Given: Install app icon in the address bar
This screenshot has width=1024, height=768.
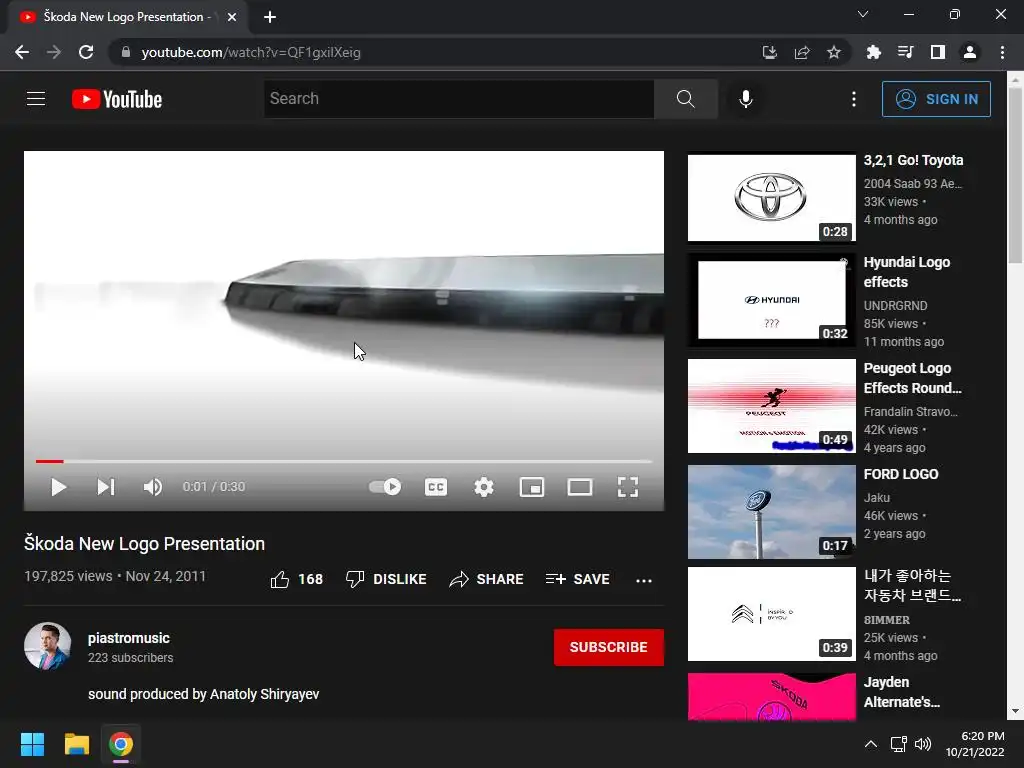Looking at the screenshot, I should coord(770,52).
